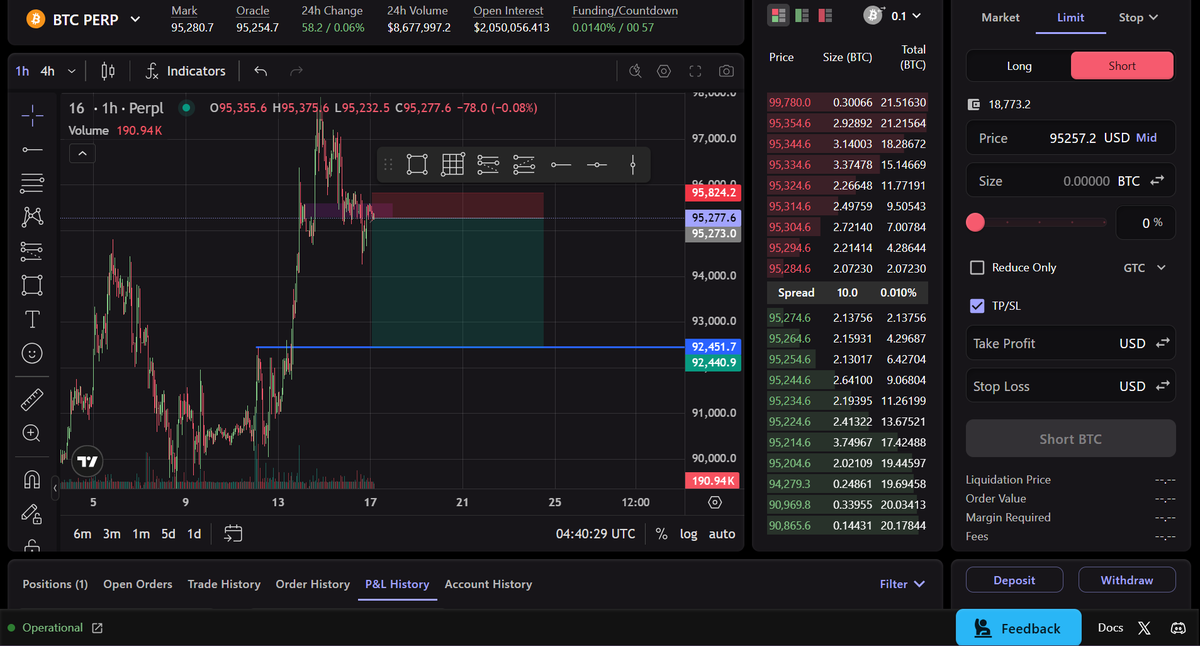Open the Account History tab

(488, 584)
